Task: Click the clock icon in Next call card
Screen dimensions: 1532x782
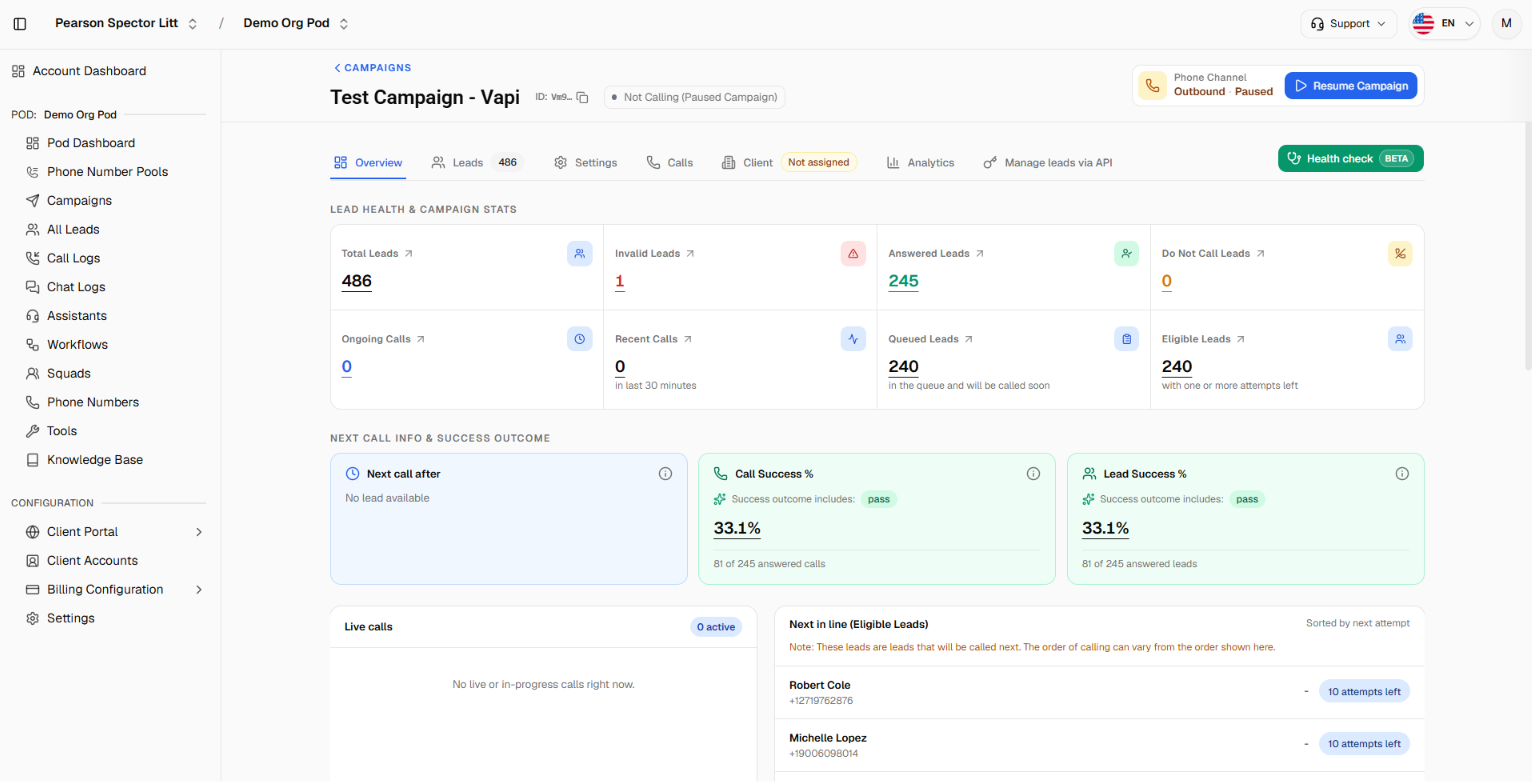Action: pos(352,474)
